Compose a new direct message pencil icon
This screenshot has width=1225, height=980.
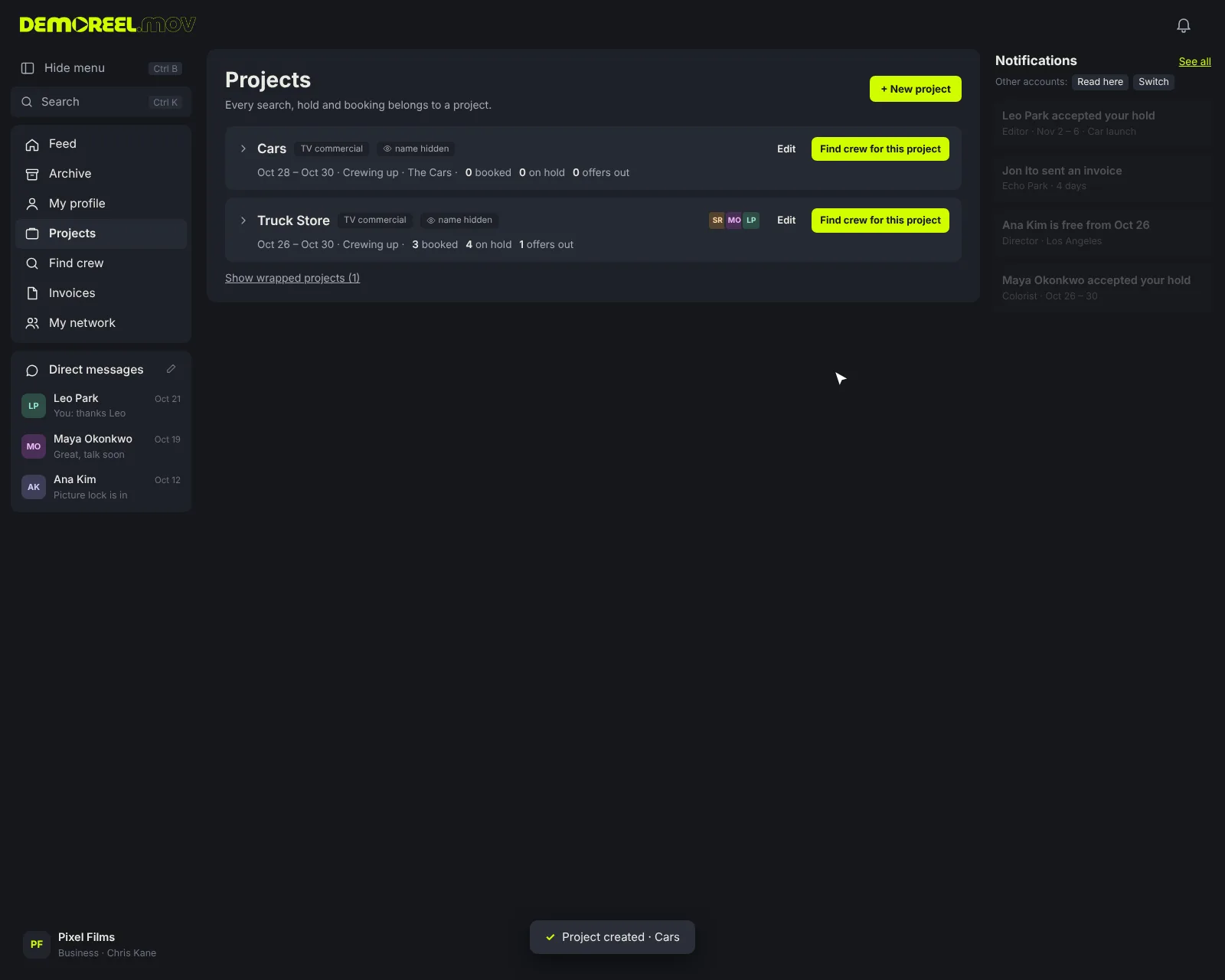(x=171, y=369)
